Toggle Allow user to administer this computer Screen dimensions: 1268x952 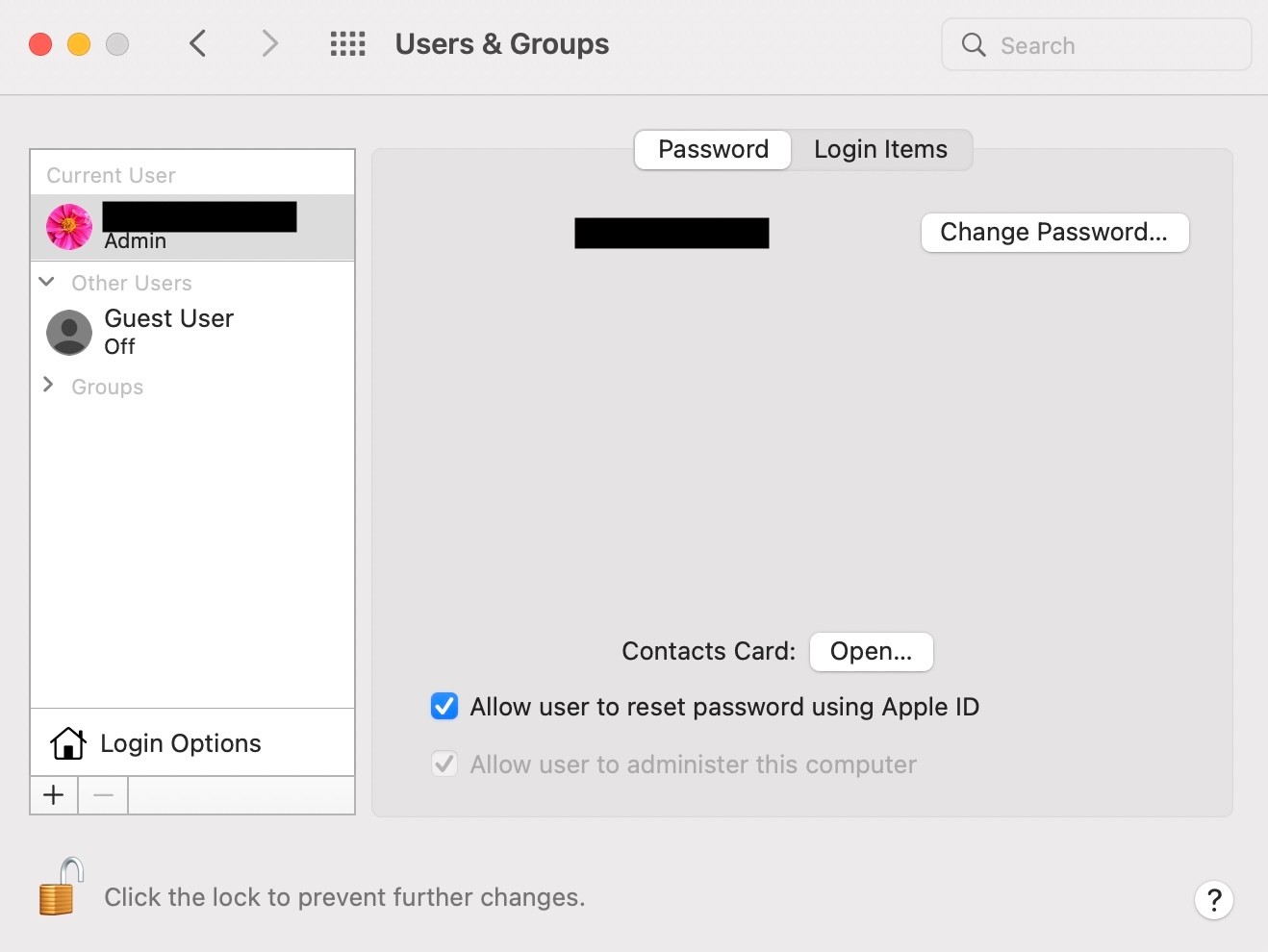point(444,764)
